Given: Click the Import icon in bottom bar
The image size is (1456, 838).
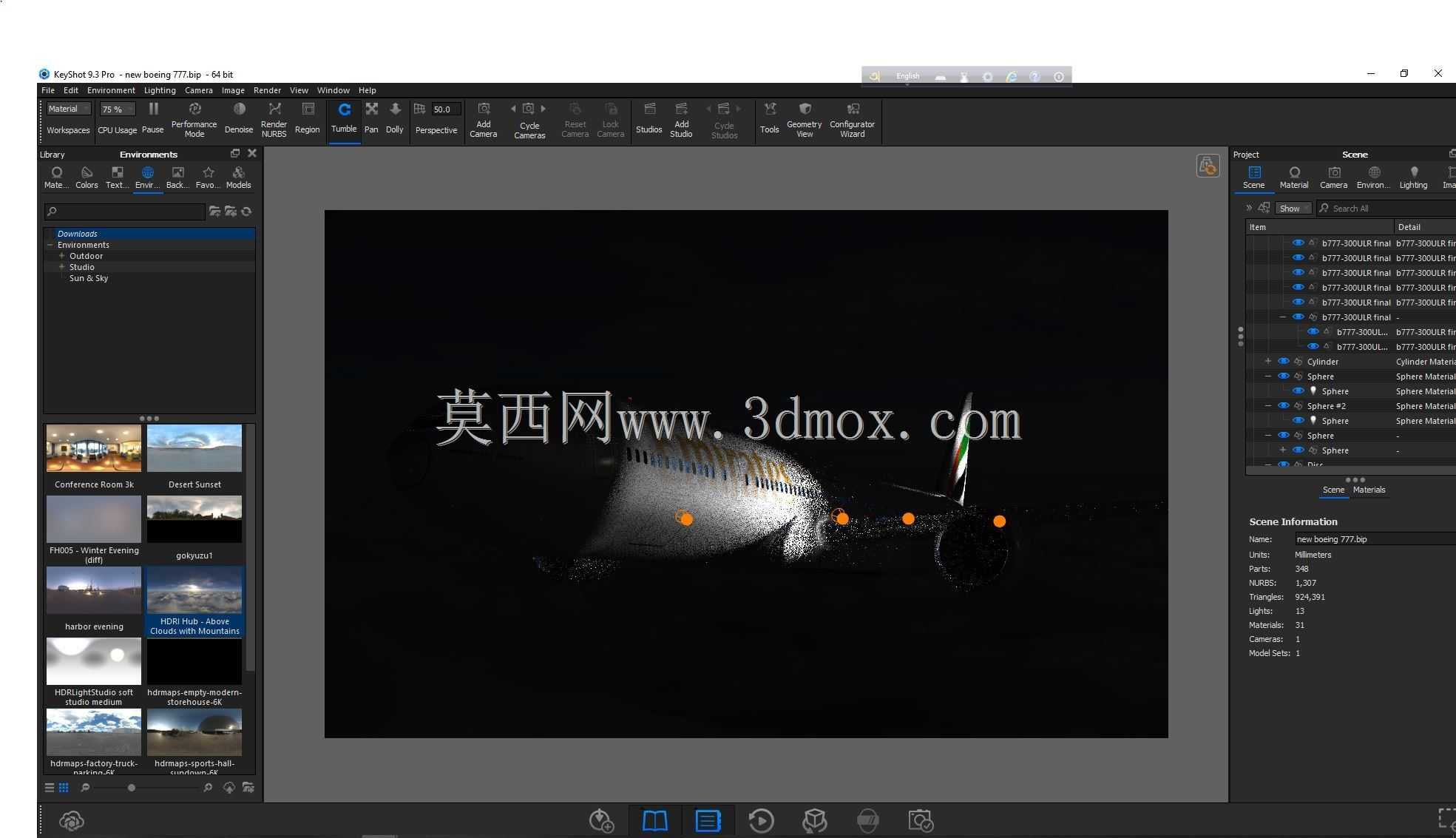Looking at the screenshot, I should [601, 820].
